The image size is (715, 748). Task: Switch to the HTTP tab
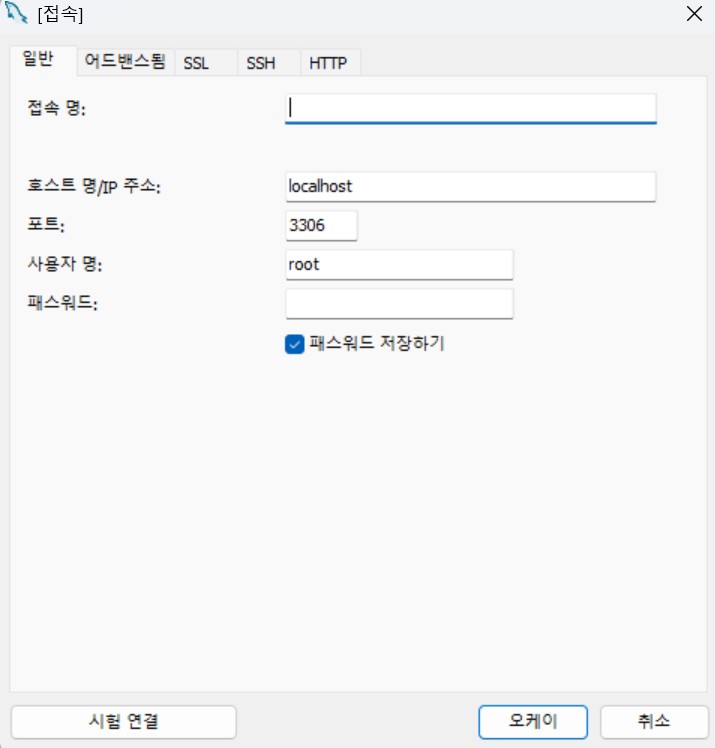point(330,62)
